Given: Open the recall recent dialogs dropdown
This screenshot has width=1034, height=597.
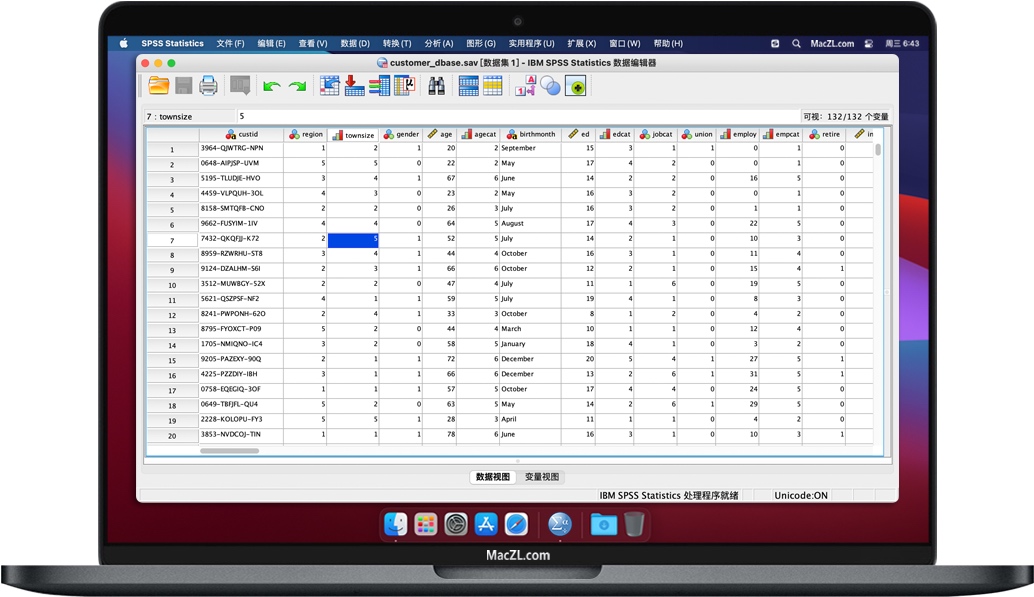Looking at the screenshot, I should pyautogui.click(x=240, y=86).
